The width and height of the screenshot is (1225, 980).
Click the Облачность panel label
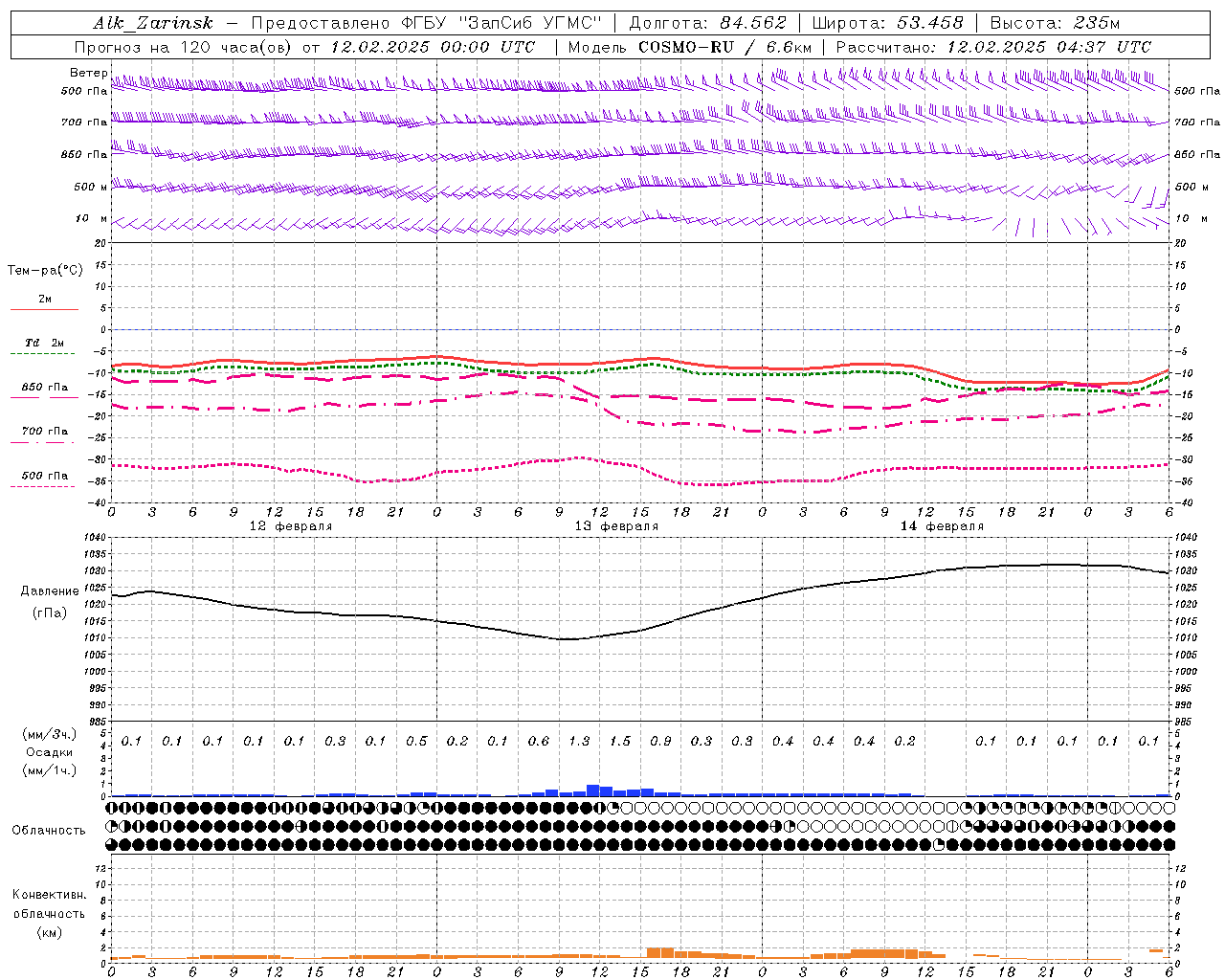click(49, 831)
